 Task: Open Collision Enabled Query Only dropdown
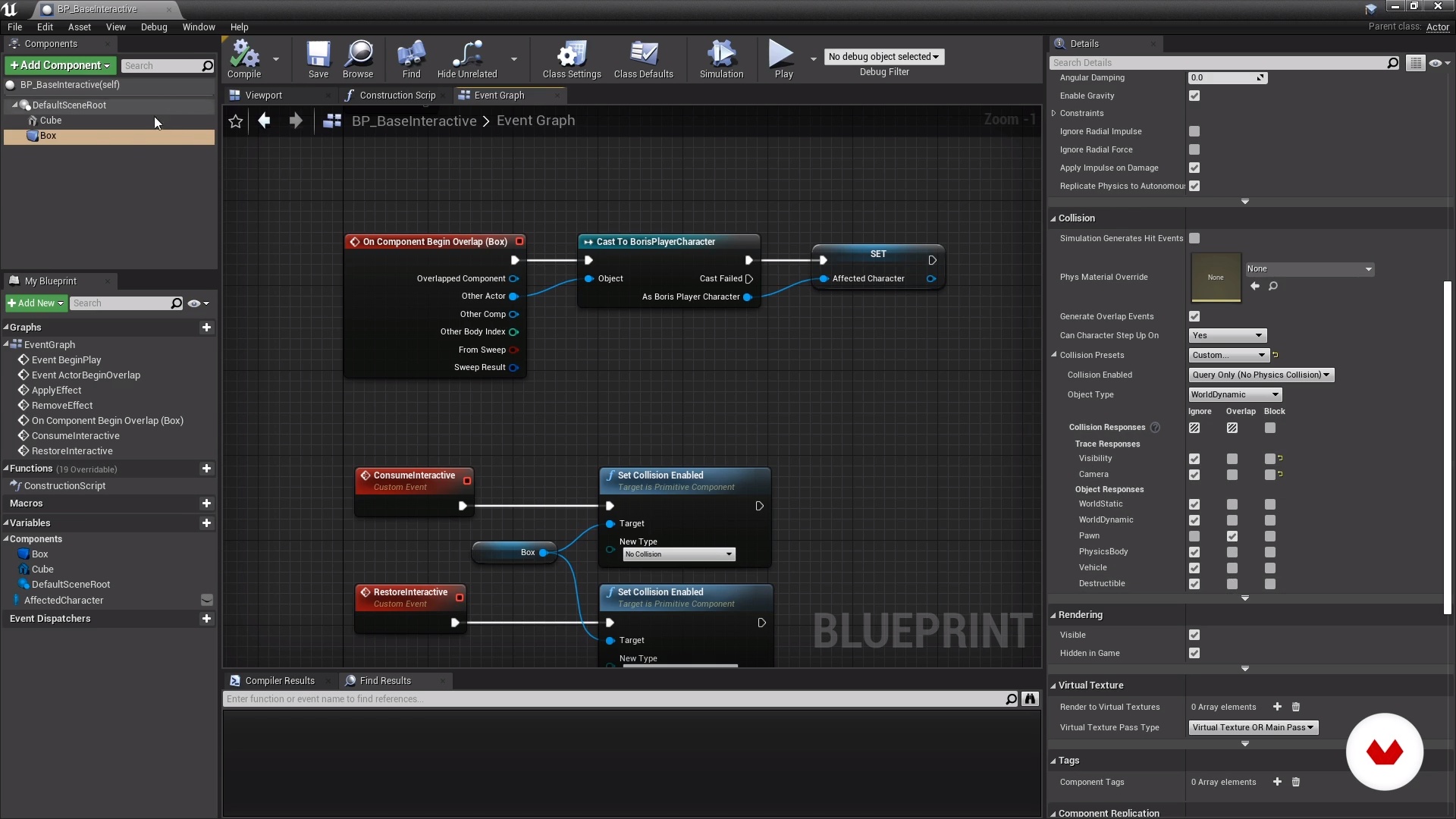[1261, 375]
